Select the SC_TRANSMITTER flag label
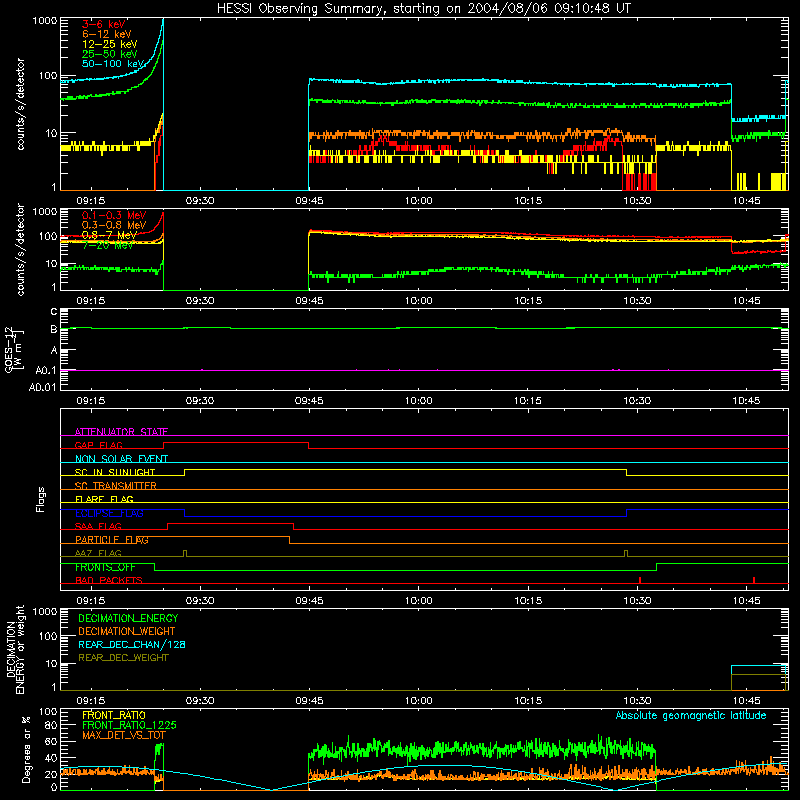The height and width of the screenshot is (800, 800). 116,486
